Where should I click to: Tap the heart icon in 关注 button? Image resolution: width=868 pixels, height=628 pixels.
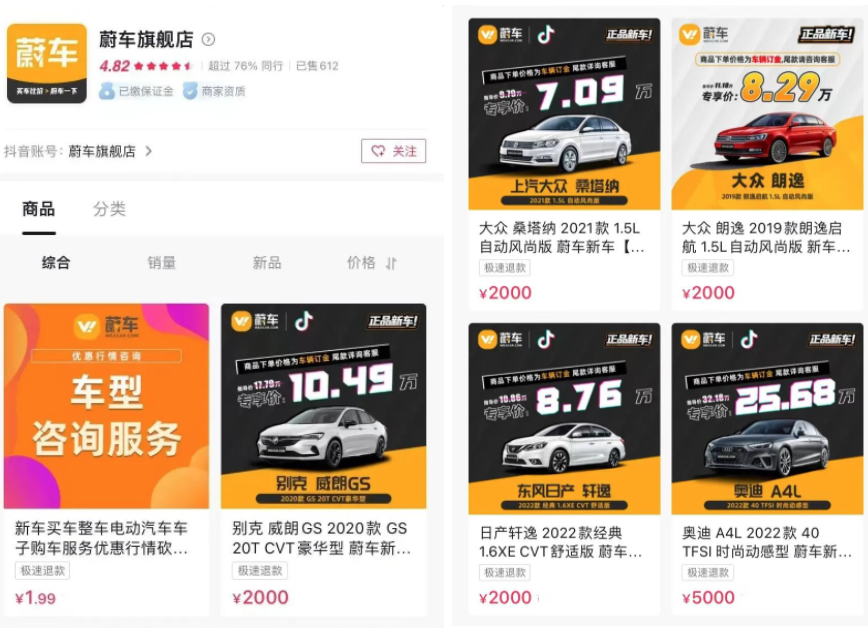coord(378,151)
